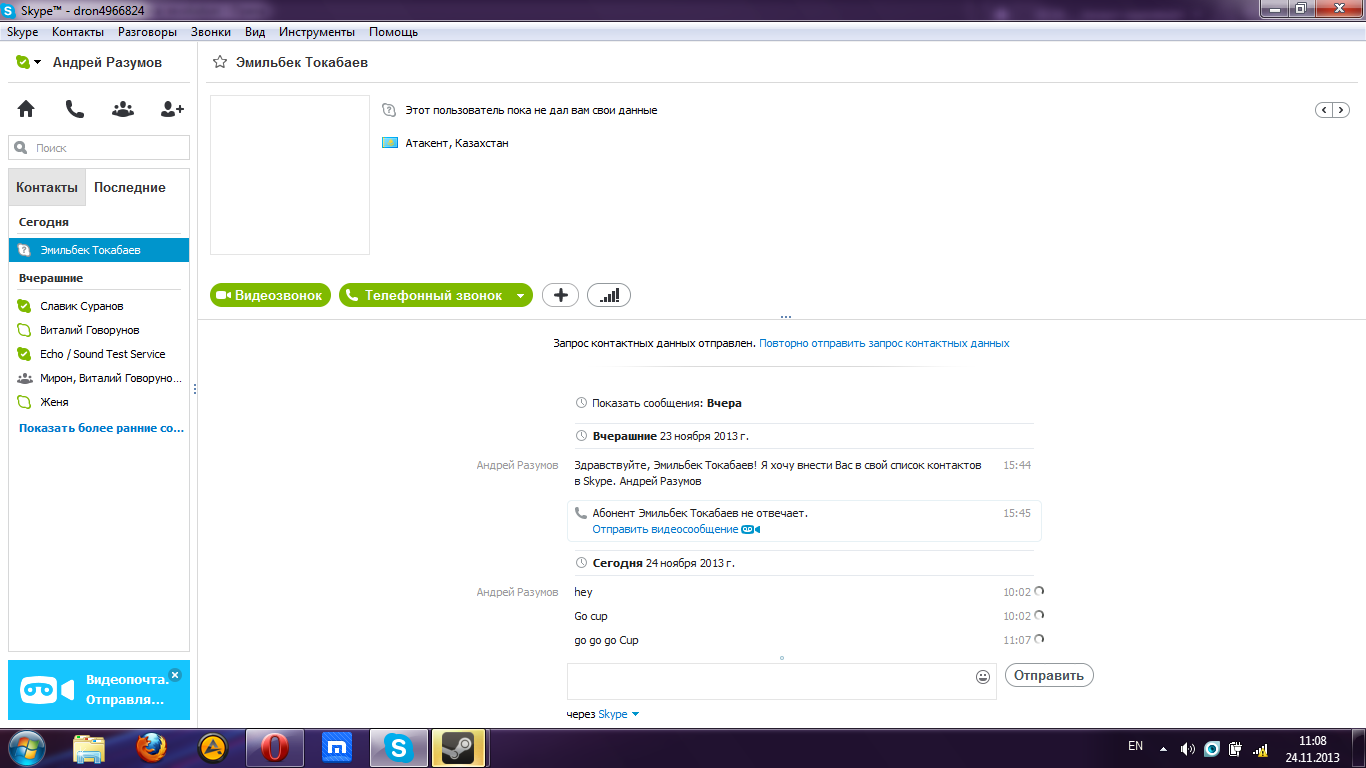Click the 'go go go Cup' message

point(606,640)
